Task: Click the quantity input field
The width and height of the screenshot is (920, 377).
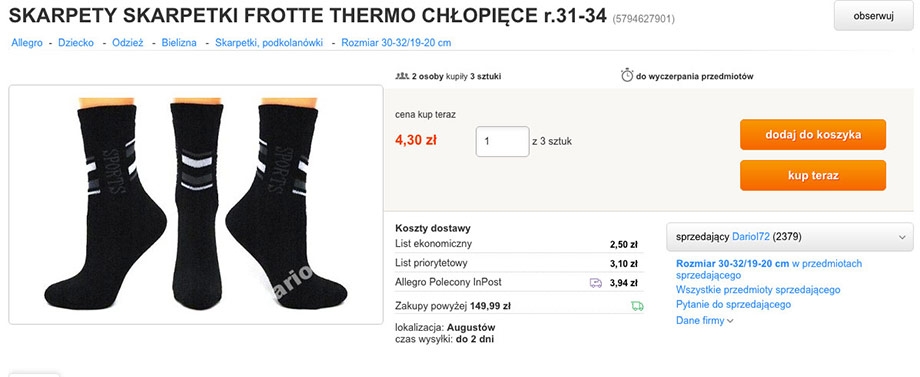Action: (502, 141)
